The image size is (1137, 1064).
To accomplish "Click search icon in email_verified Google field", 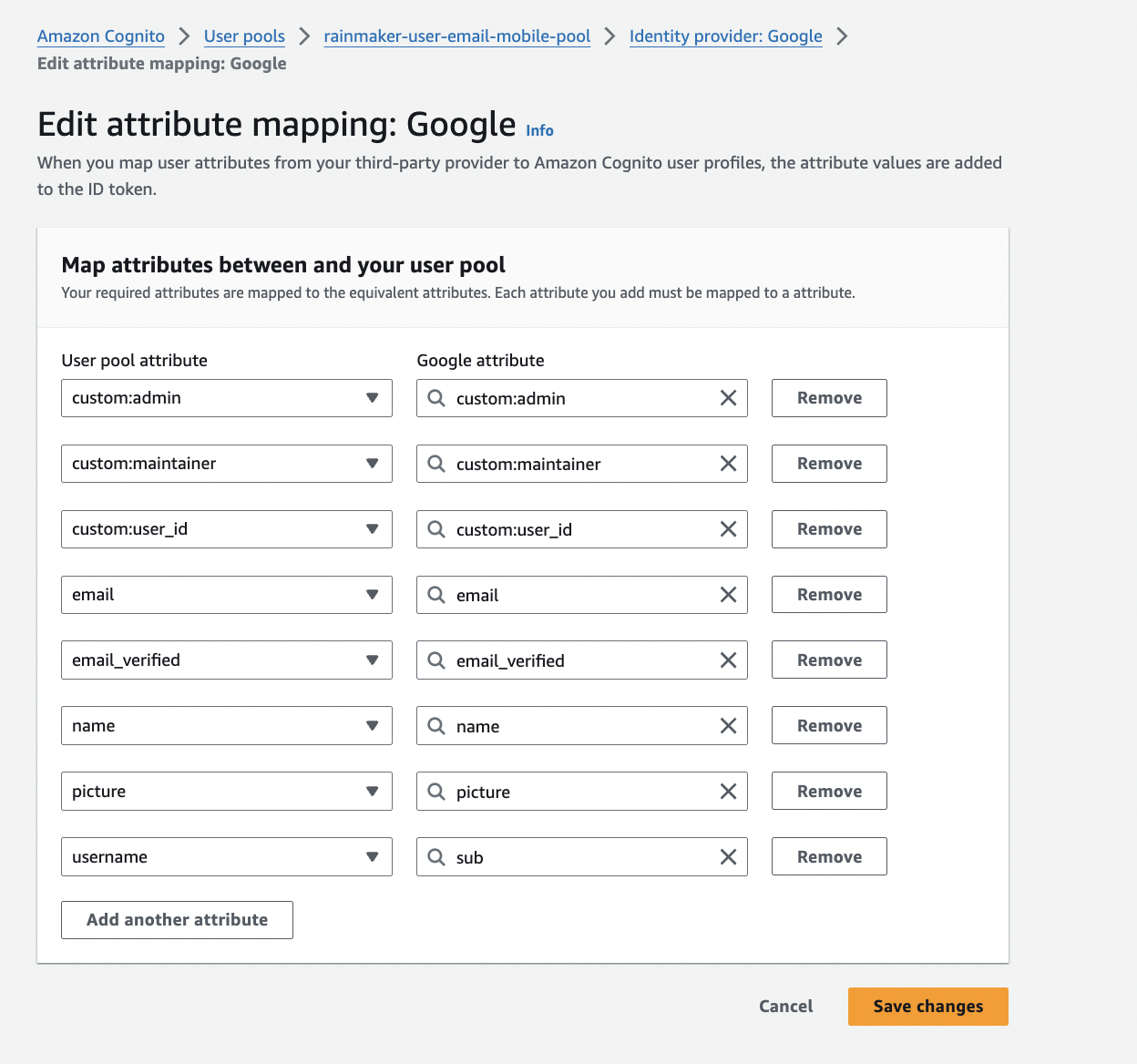I will point(436,660).
